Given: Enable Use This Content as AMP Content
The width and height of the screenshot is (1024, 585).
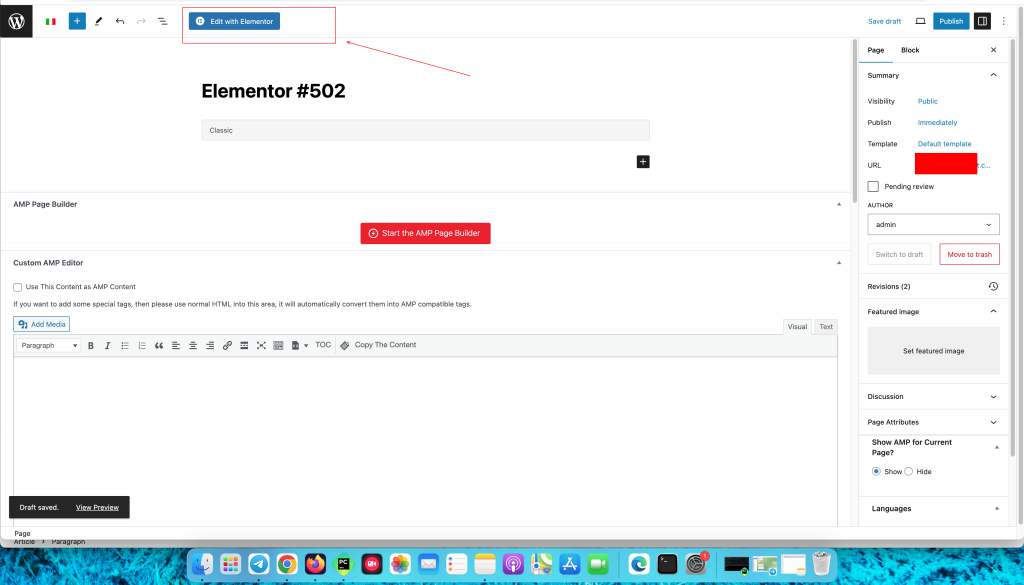Looking at the screenshot, I should pyautogui.click(x=18, y=287).
